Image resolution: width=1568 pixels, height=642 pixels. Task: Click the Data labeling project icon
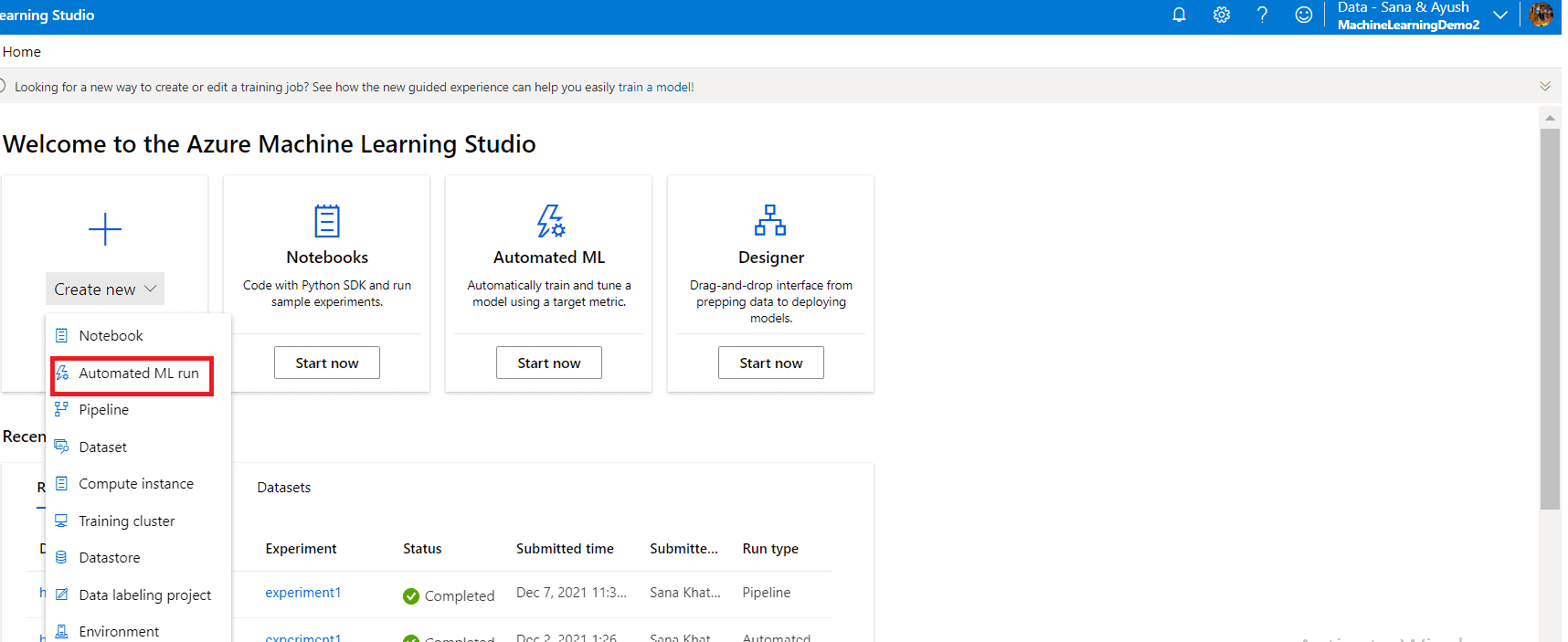pyautogui.click(x=61, y=595)
